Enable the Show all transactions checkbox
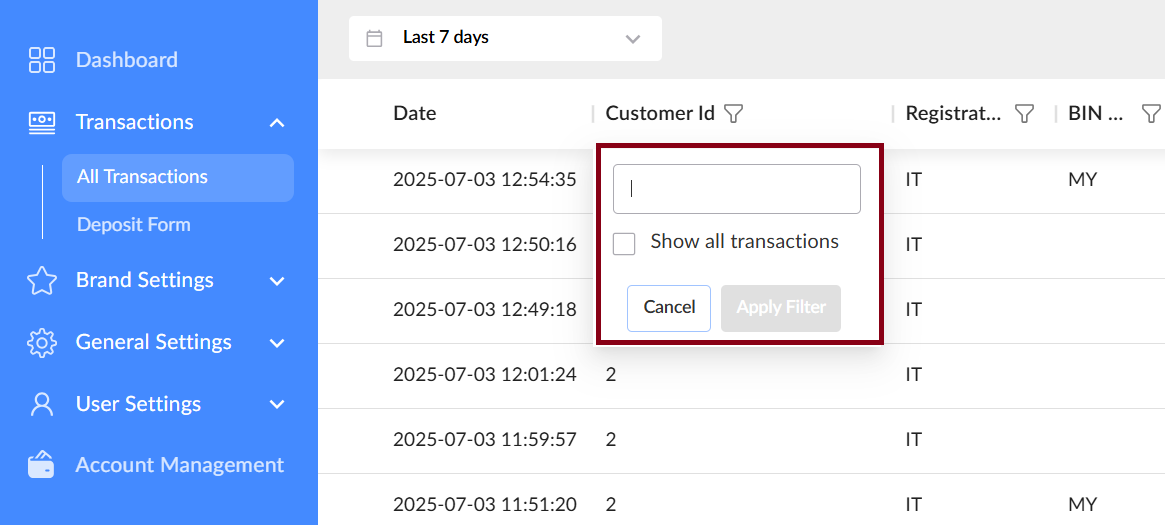The image size is (1165, 525). [624, 244]
